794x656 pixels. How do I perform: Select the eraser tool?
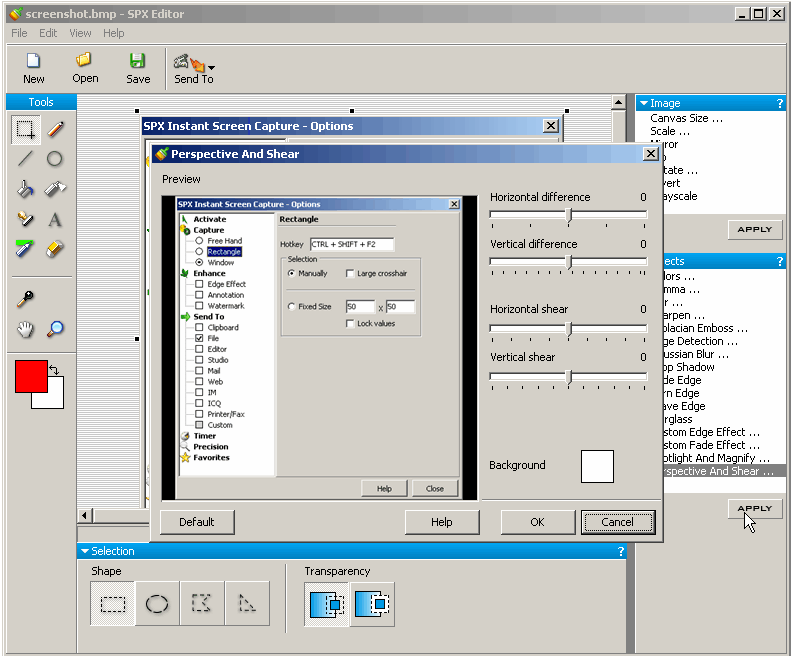[55, 249]
